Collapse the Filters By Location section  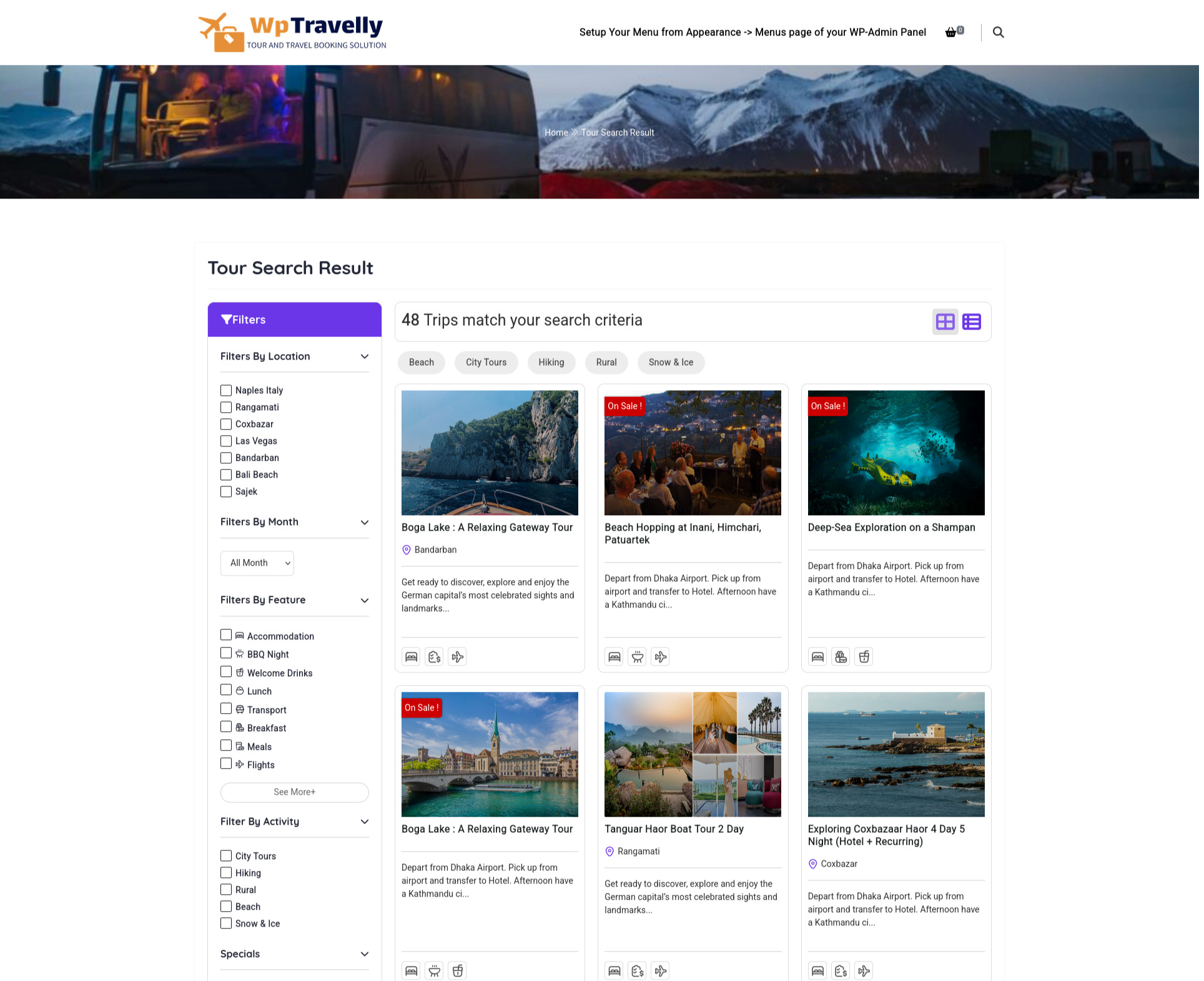(x=366, y=358)
